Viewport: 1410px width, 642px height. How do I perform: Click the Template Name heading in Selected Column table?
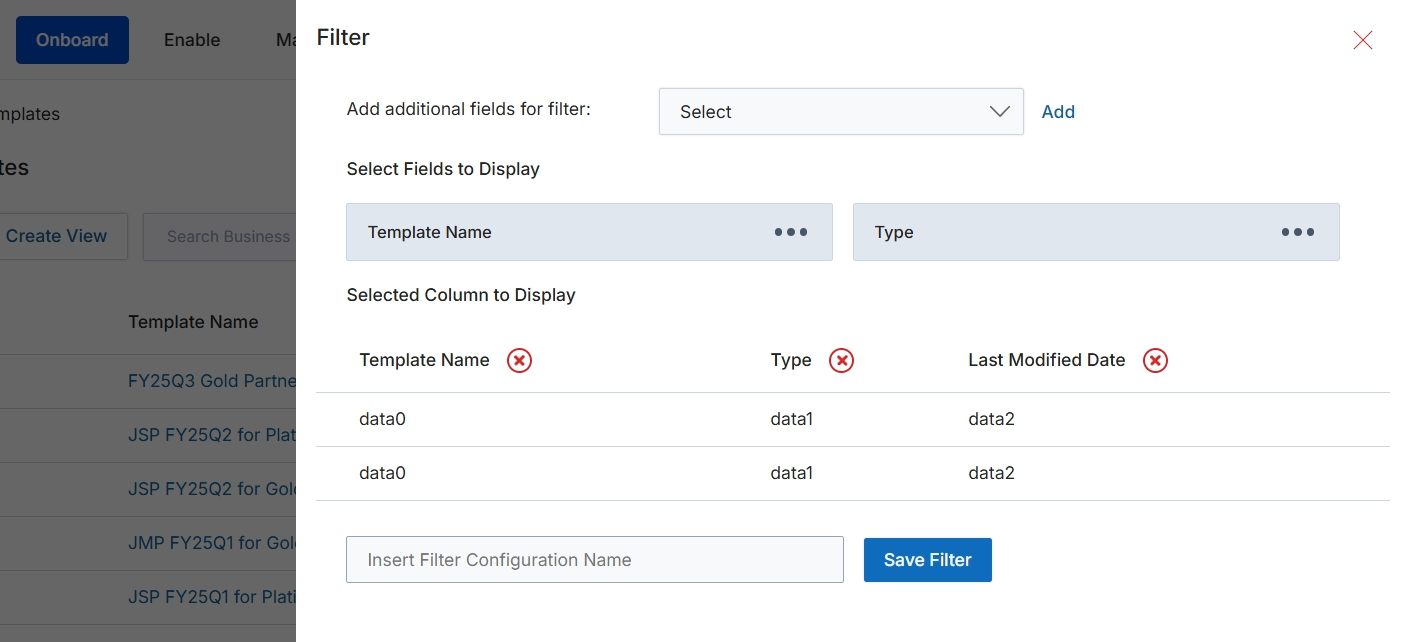tap(424, 360)
